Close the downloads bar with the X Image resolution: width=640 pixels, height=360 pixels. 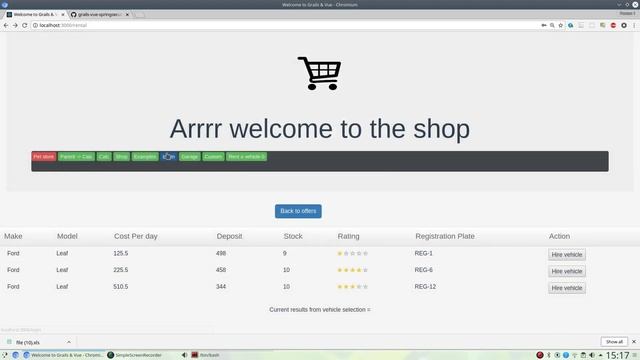(x=634, y=342)
